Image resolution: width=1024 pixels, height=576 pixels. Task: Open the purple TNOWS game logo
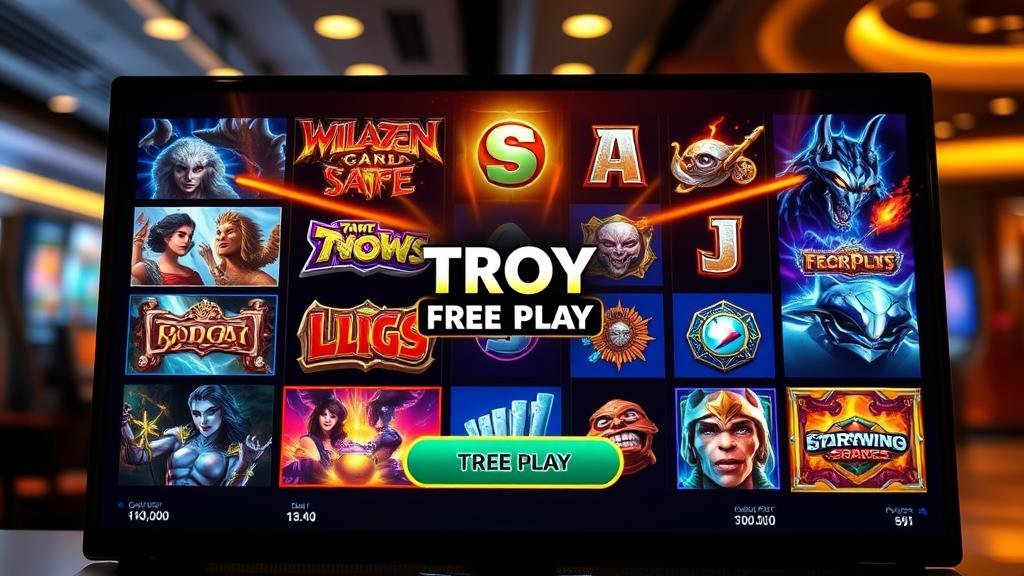pos(363,248)
